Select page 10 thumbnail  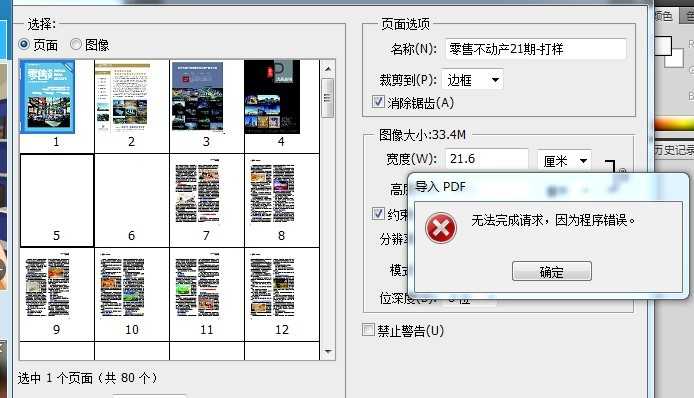pyautogui.click(x=131, y=294)
